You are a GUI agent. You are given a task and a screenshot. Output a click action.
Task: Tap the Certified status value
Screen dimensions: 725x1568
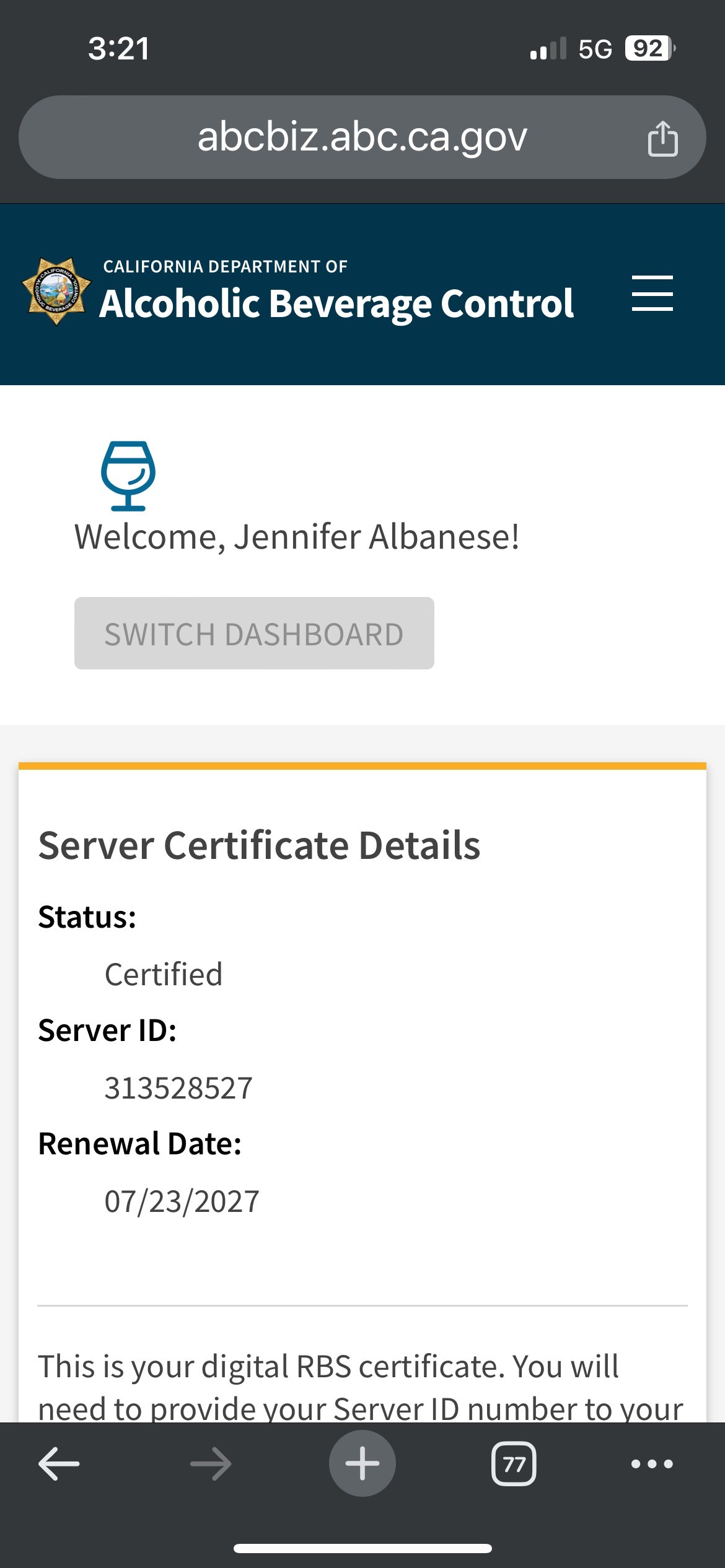click(x=164, y=974)
